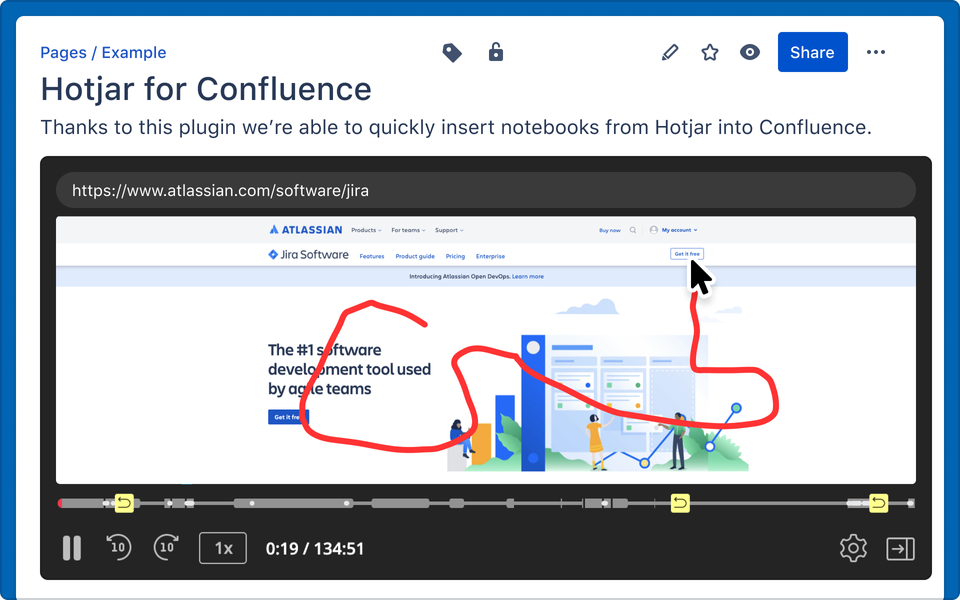Expand the Support menu in the recording

point(449,230)
